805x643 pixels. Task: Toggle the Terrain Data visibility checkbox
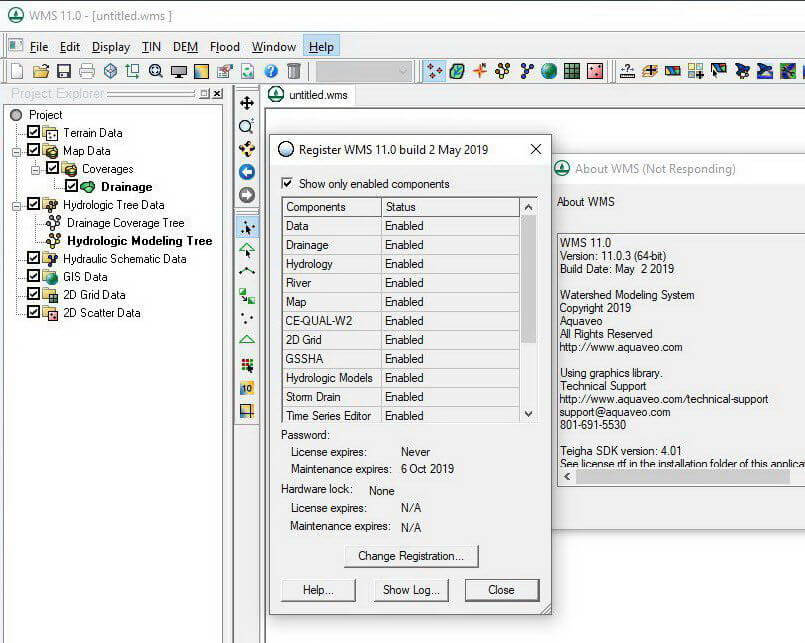33,133
